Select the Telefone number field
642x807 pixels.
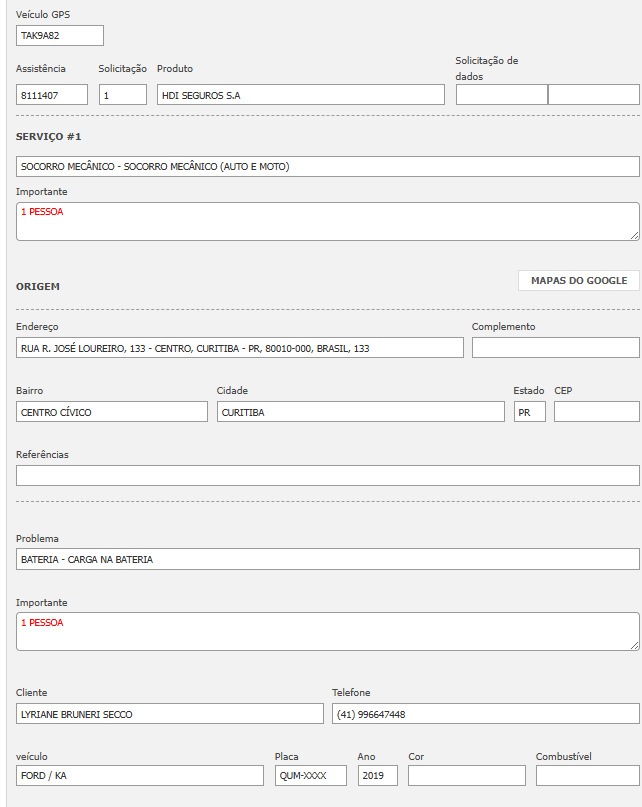pos(485,714)
